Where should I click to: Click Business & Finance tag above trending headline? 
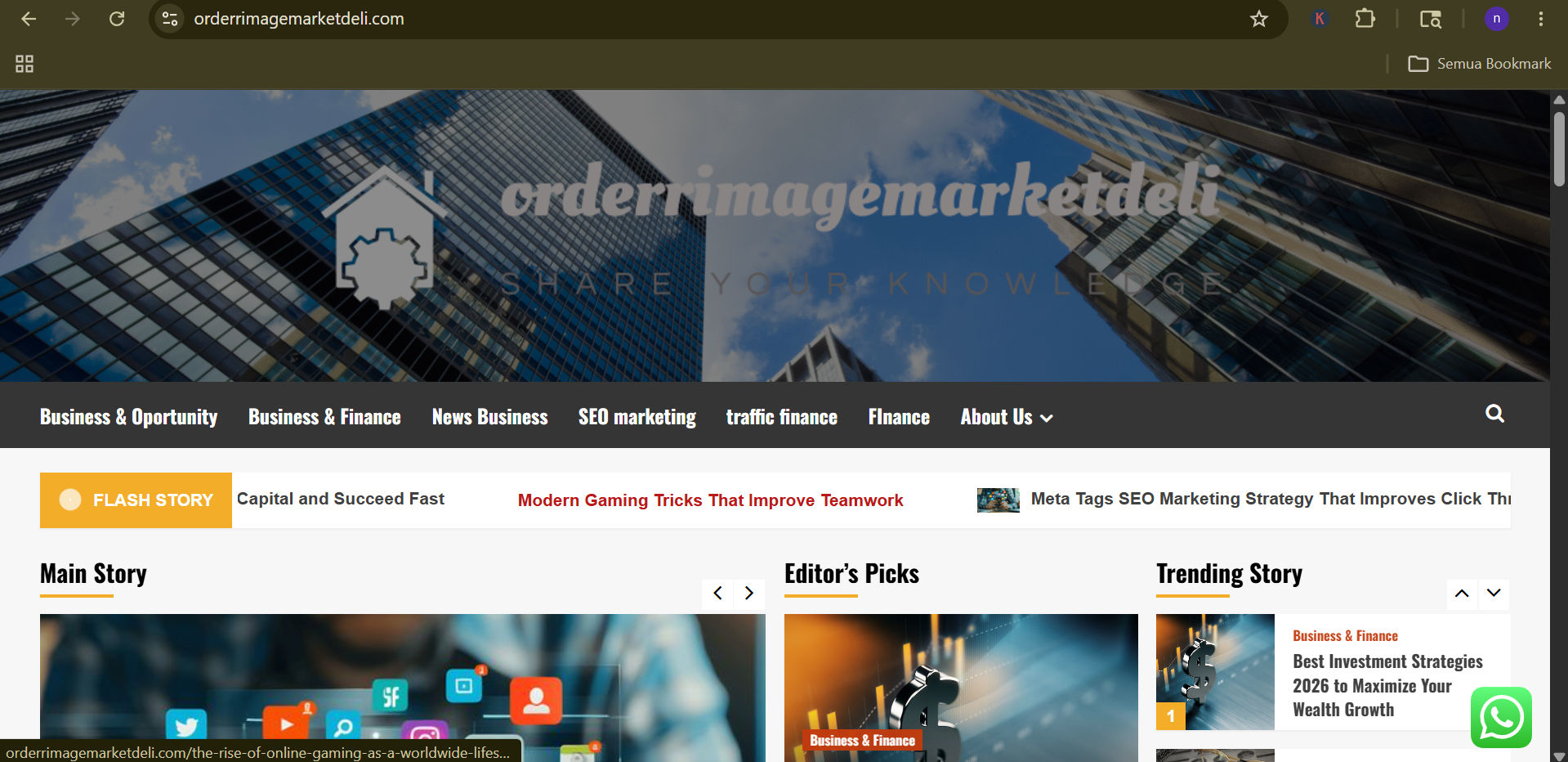click(x=1345, y=635)
